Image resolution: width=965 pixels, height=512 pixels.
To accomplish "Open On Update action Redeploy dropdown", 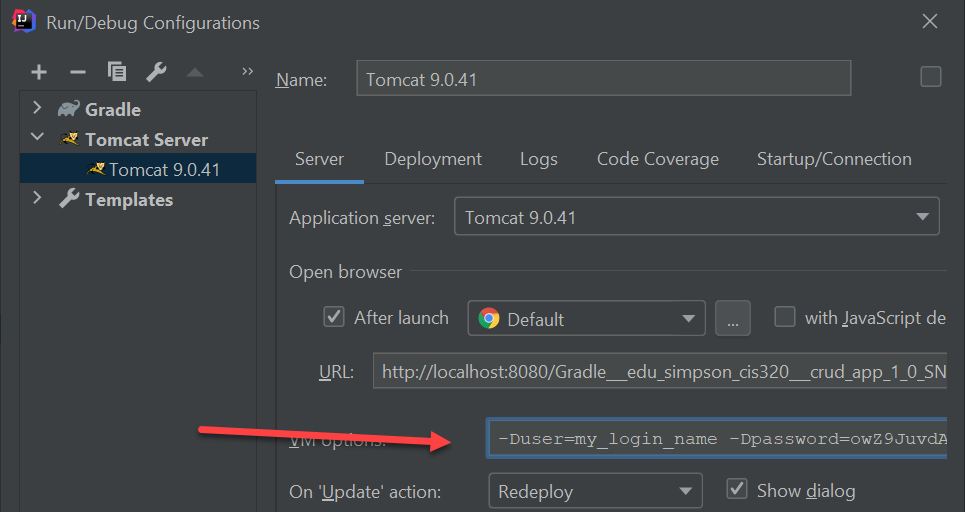I will (595, 490).
